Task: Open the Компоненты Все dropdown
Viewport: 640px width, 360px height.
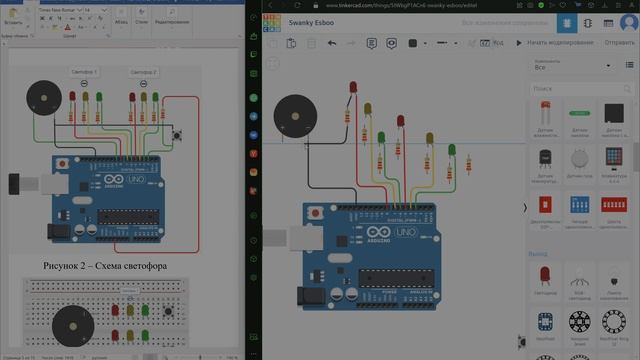Action: coord(572,65)
